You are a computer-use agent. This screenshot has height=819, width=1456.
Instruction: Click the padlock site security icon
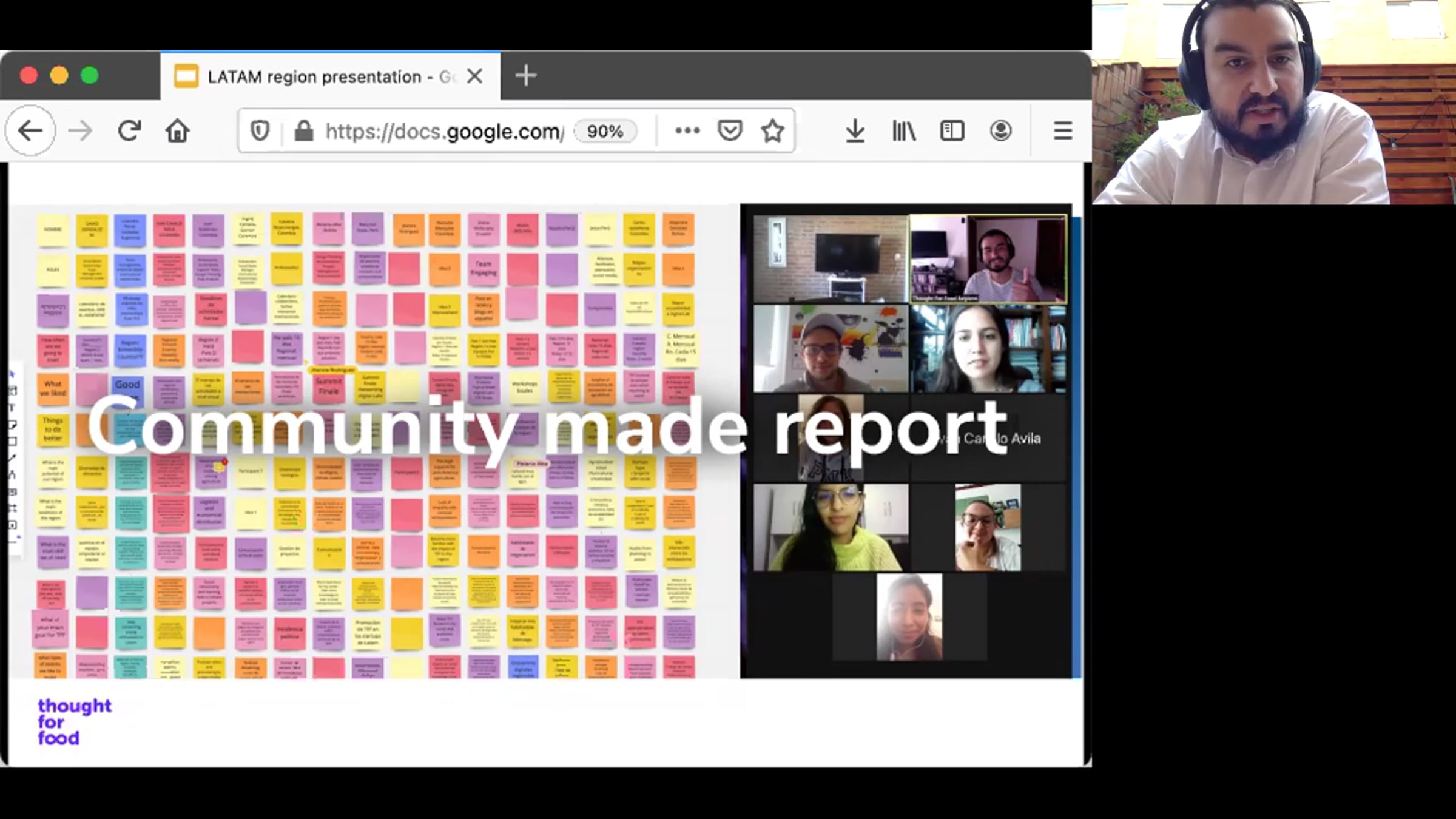pos(303,131)
